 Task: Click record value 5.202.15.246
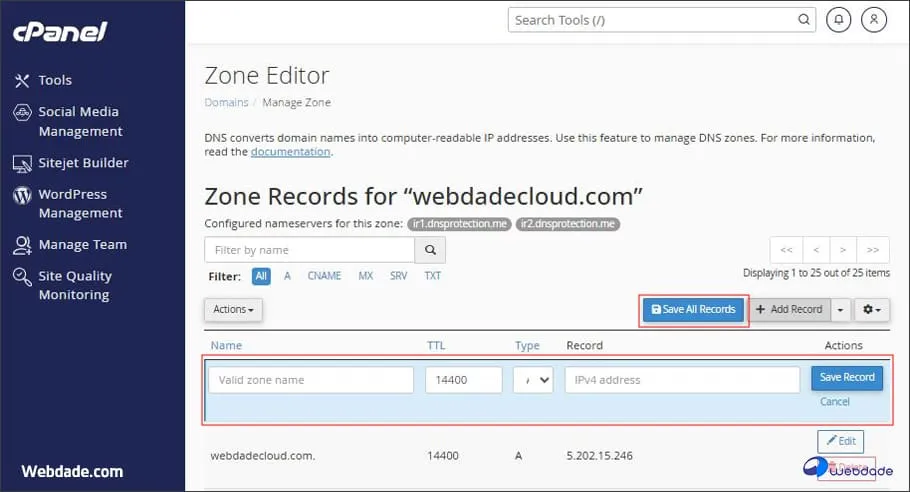[x=600, y=456]
